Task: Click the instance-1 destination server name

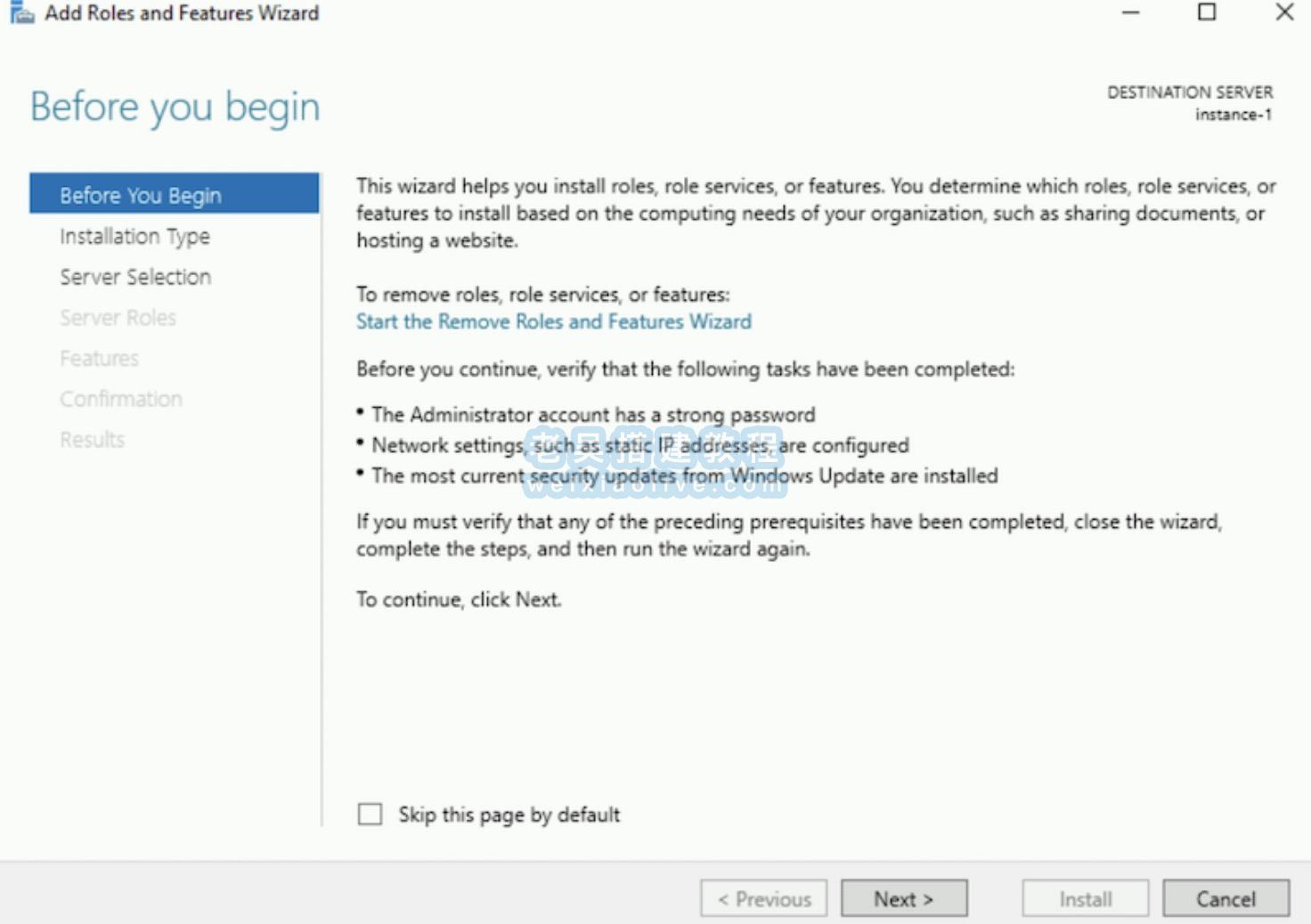Action: click(x=1233, y=115)
